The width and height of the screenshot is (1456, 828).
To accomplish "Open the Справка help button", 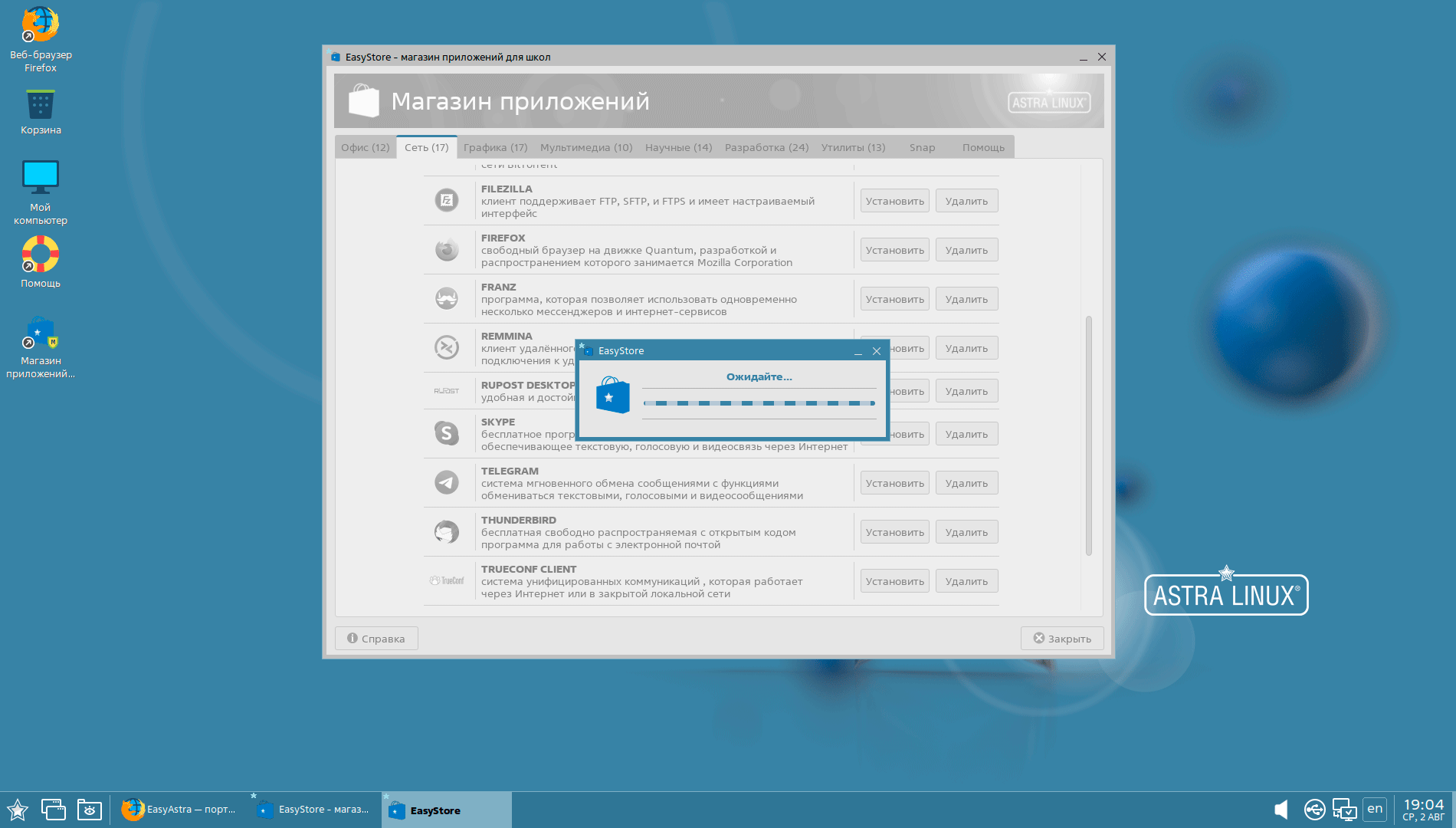I will pos(376,639).
